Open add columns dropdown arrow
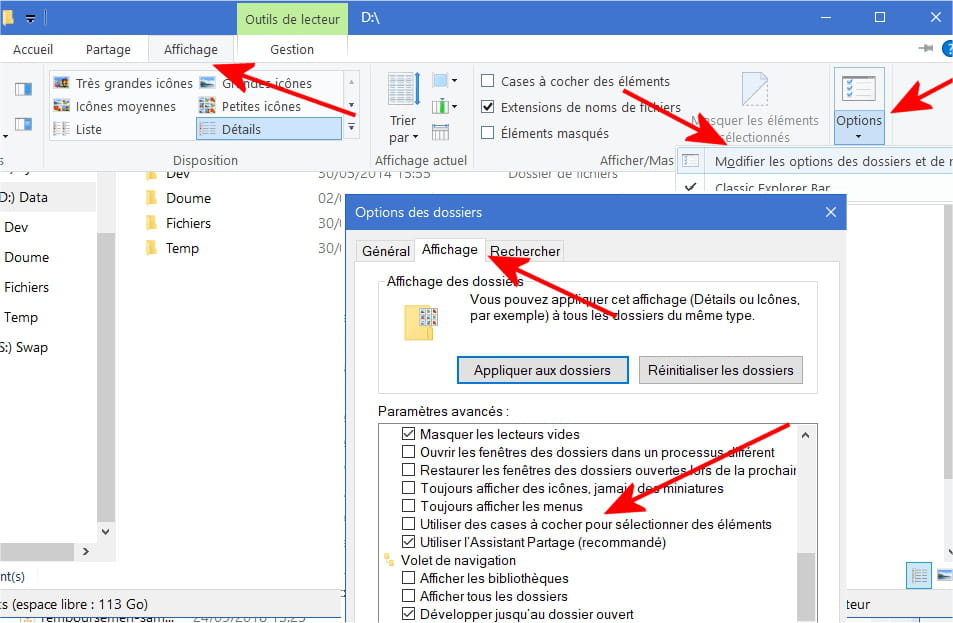The width and height of the screenshot is (953, 623). coord(454,106)
